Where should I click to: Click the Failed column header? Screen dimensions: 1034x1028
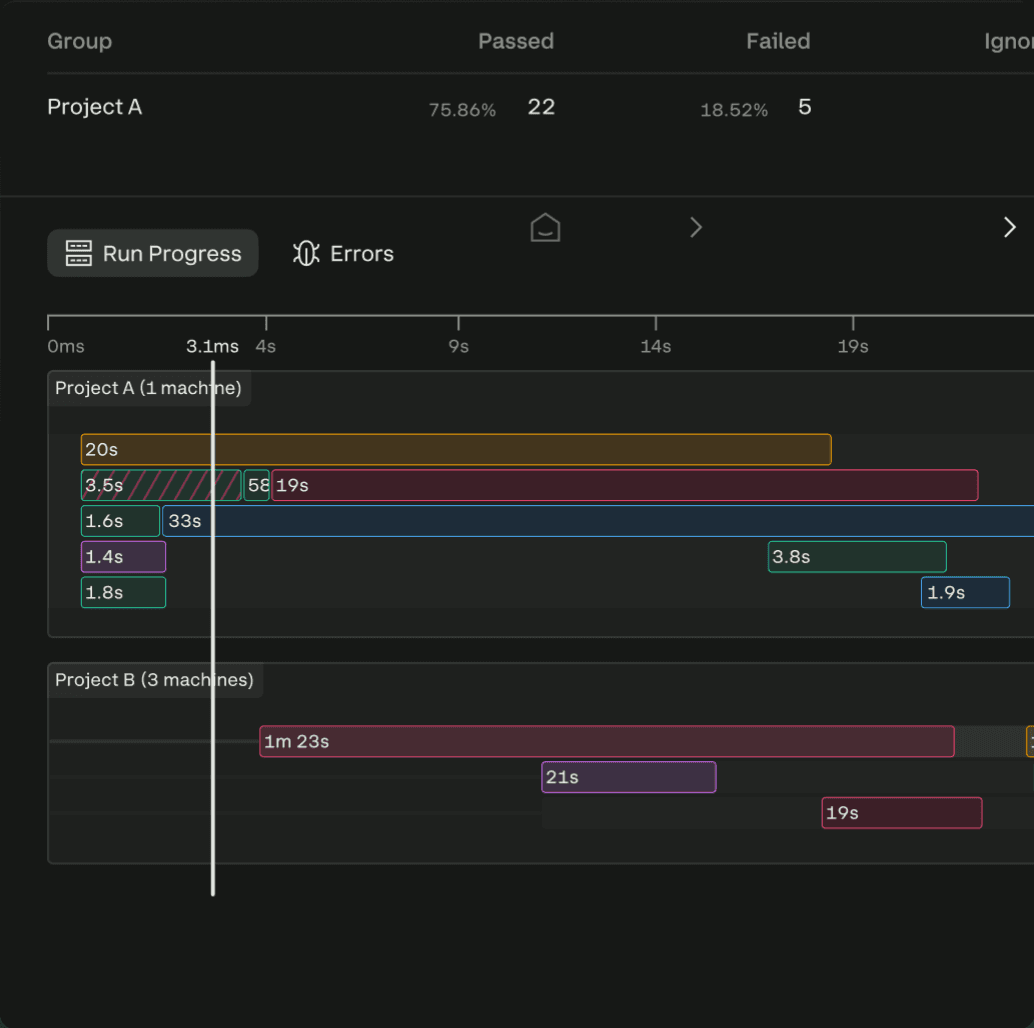point(778,41)
